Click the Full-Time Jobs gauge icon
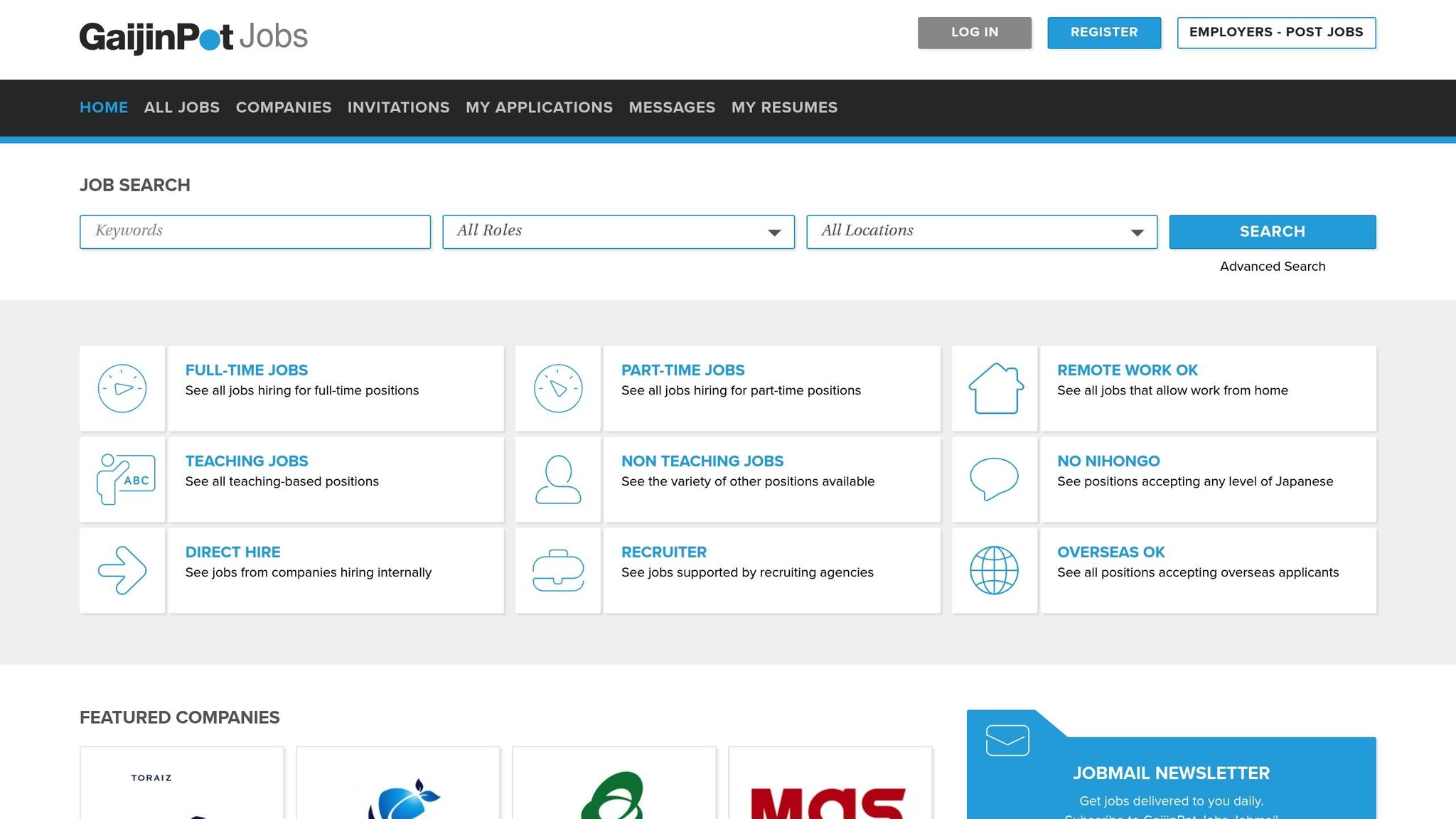 [122, 389]
